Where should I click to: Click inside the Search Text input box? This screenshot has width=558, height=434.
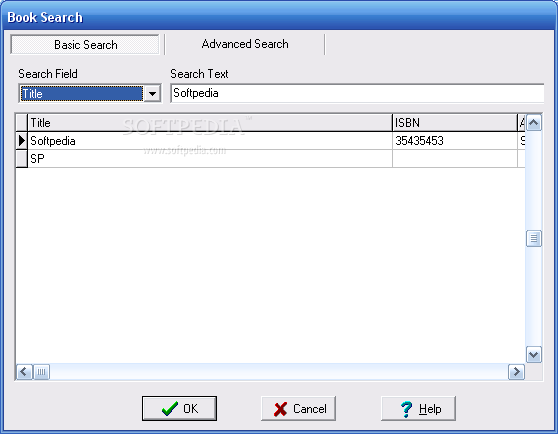pos(357,93)
